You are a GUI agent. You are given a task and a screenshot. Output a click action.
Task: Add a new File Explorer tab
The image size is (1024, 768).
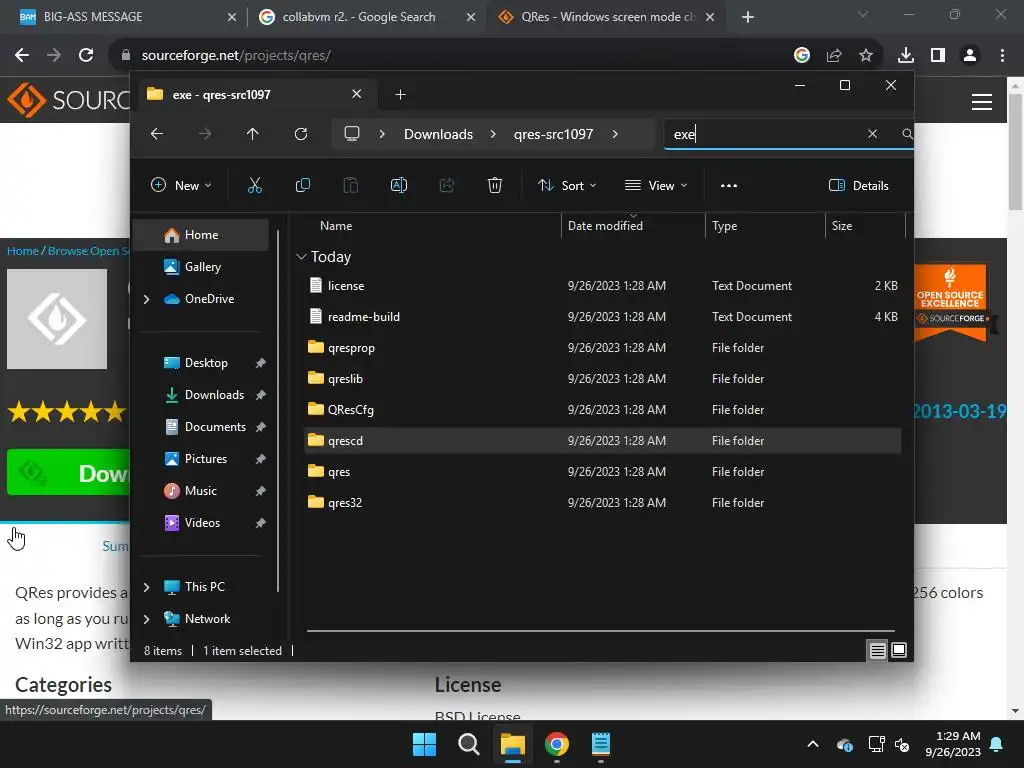coord(400,95)
